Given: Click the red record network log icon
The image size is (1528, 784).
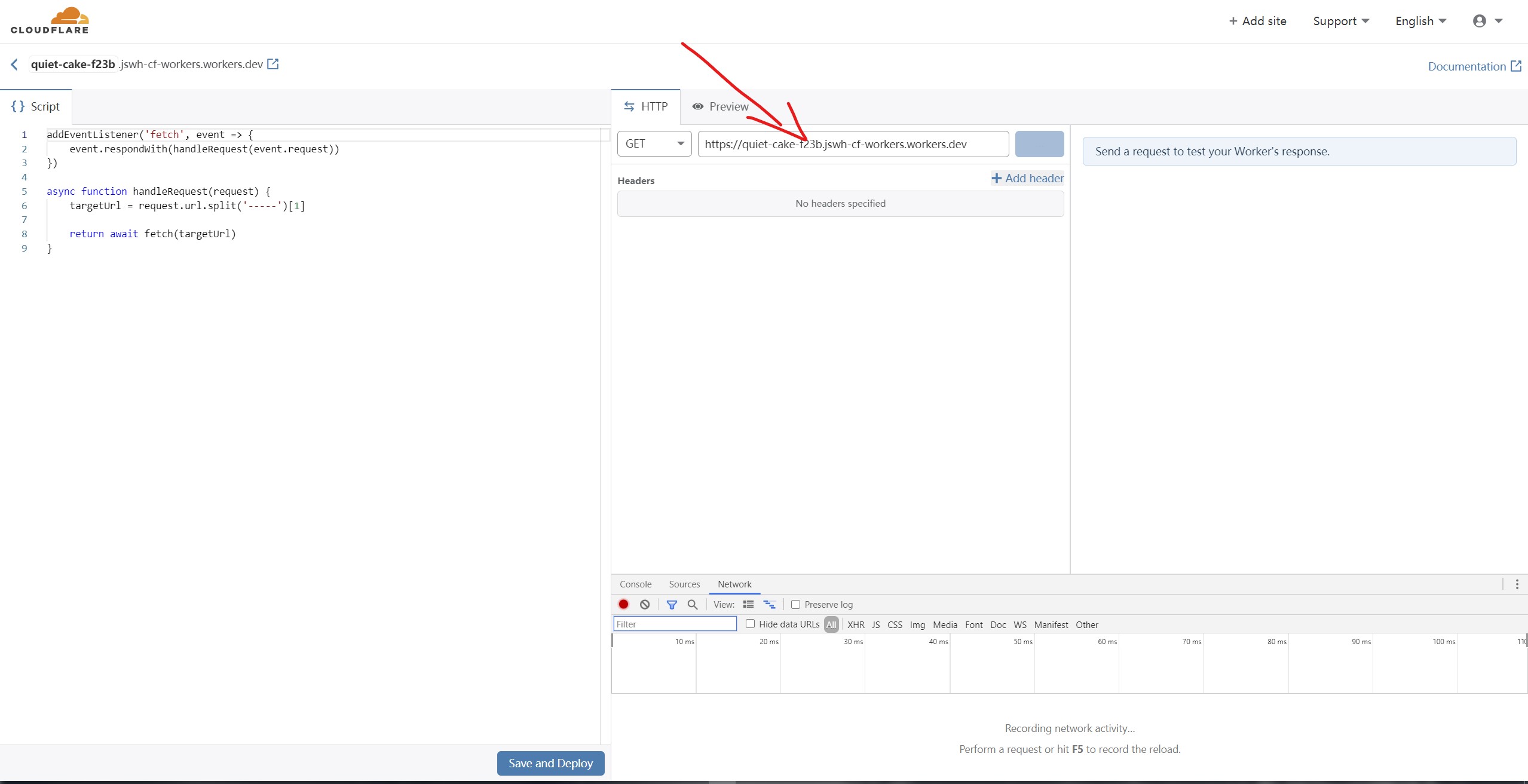Looking at the screenshot, I should coord(623,604).
